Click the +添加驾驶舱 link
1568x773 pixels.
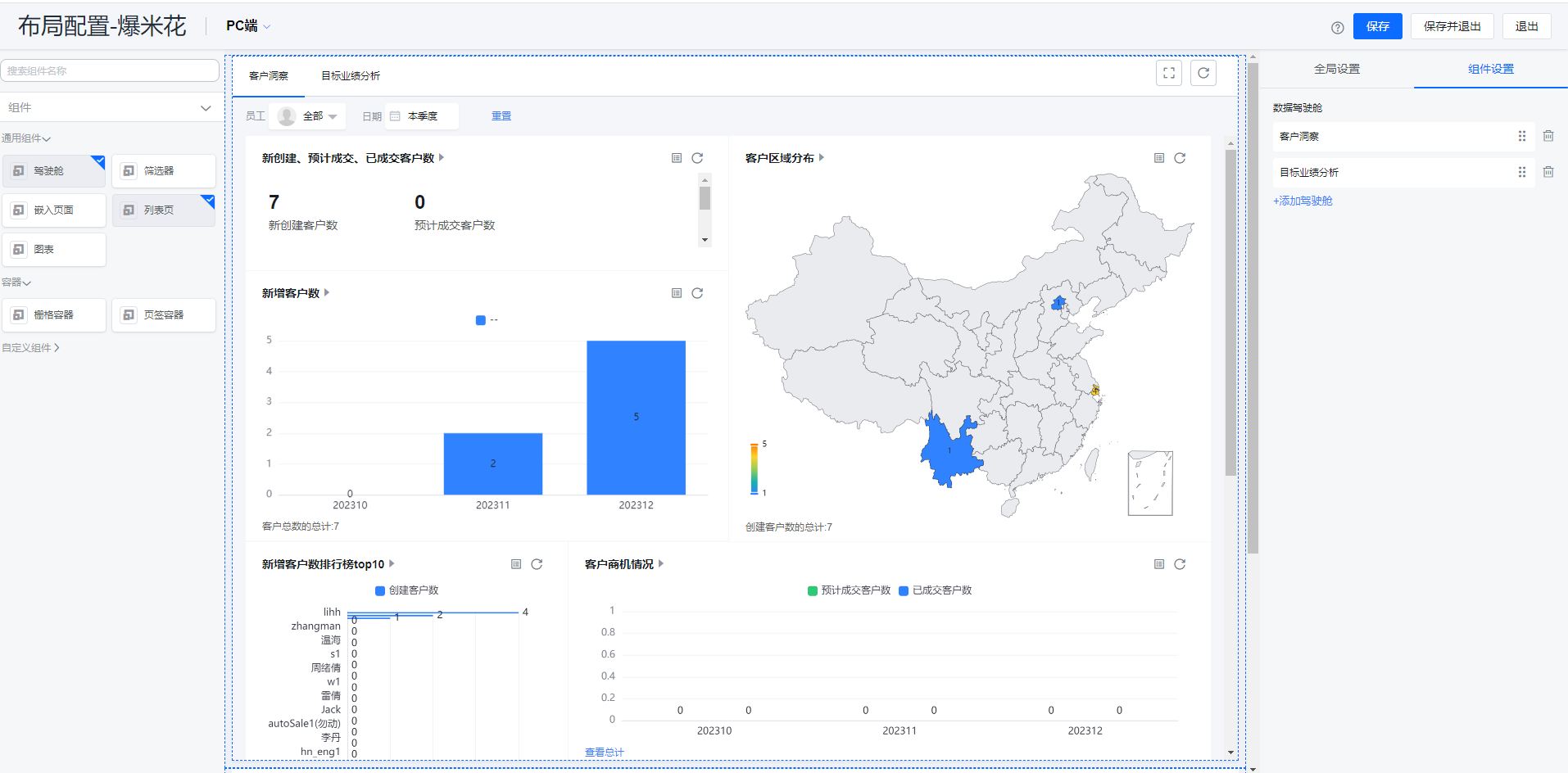click(x=1303, y=201)
